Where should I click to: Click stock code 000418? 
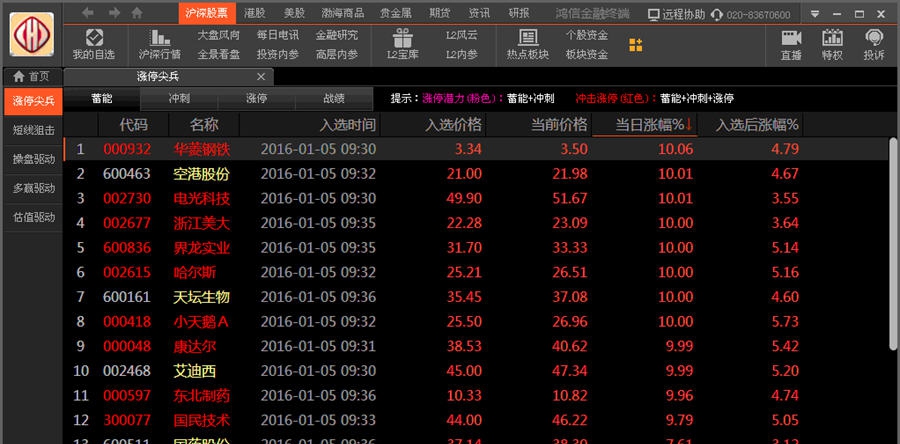[x=127, y=322]
